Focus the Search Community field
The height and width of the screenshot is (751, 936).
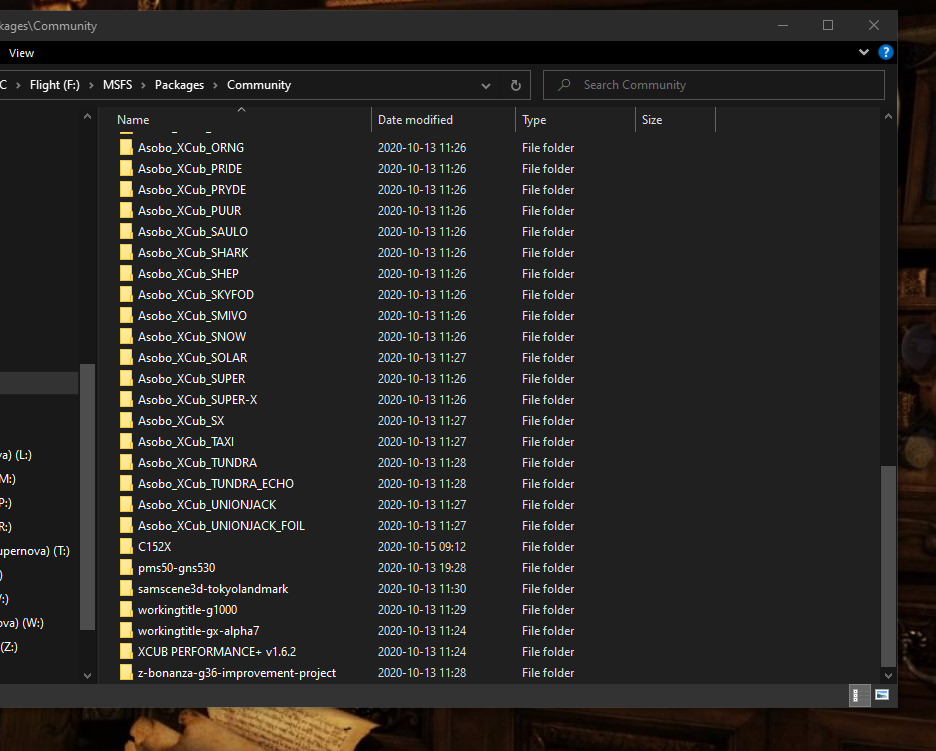click(713, 85)
